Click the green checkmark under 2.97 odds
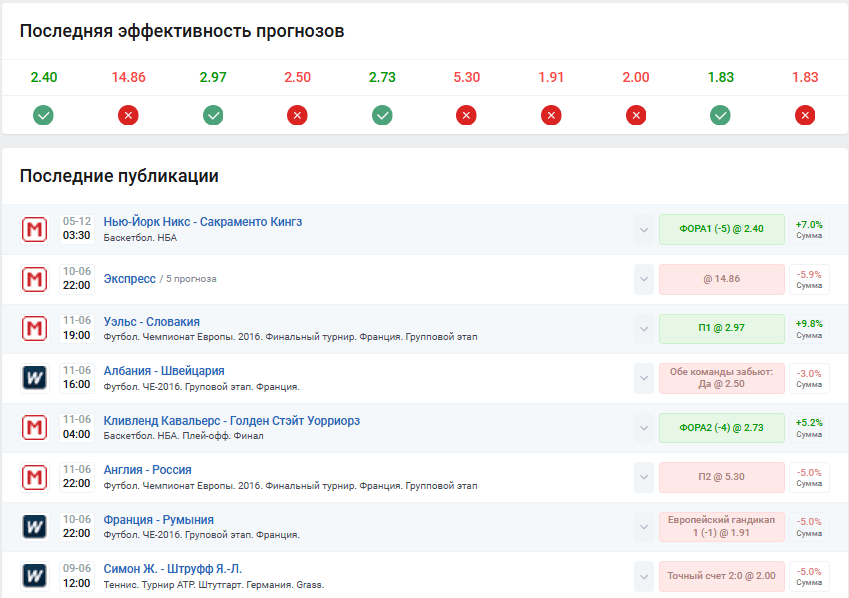Image resolution: width=849 pixels, height=598 pixels. pyautogui.click(x=213, y=116)
